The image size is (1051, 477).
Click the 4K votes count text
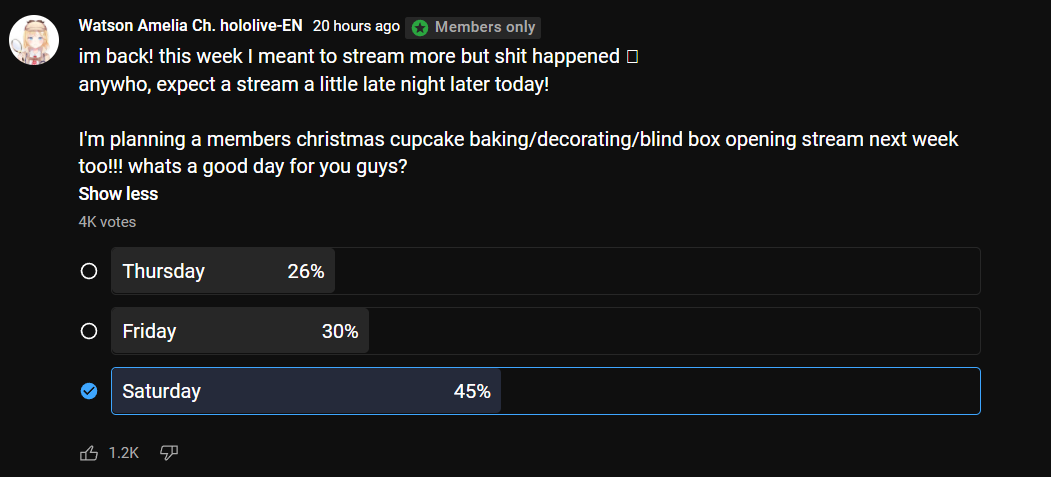tap(107, 222)
